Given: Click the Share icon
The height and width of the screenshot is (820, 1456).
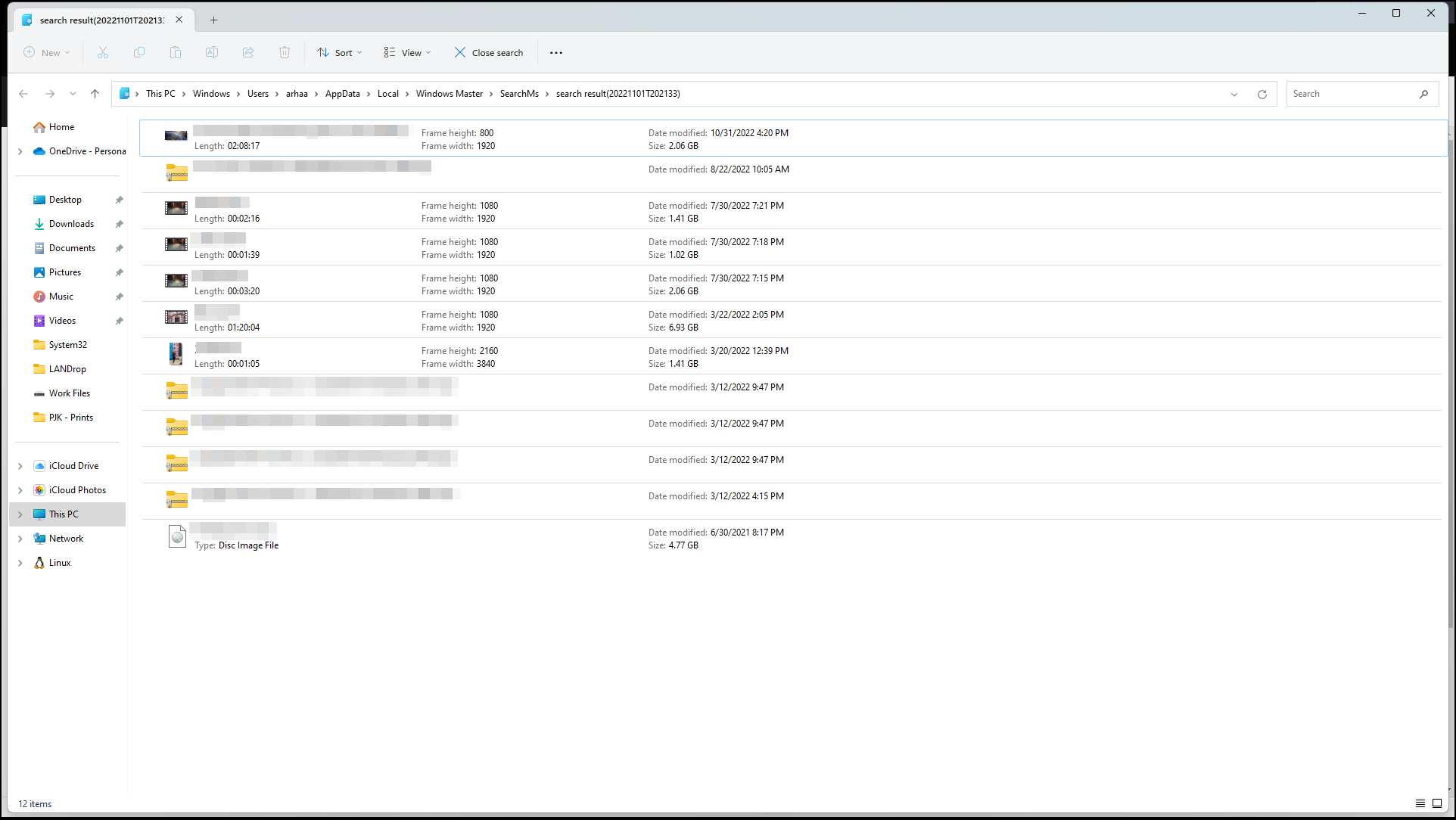Looking at the screenshot, I should pos(248,52).
